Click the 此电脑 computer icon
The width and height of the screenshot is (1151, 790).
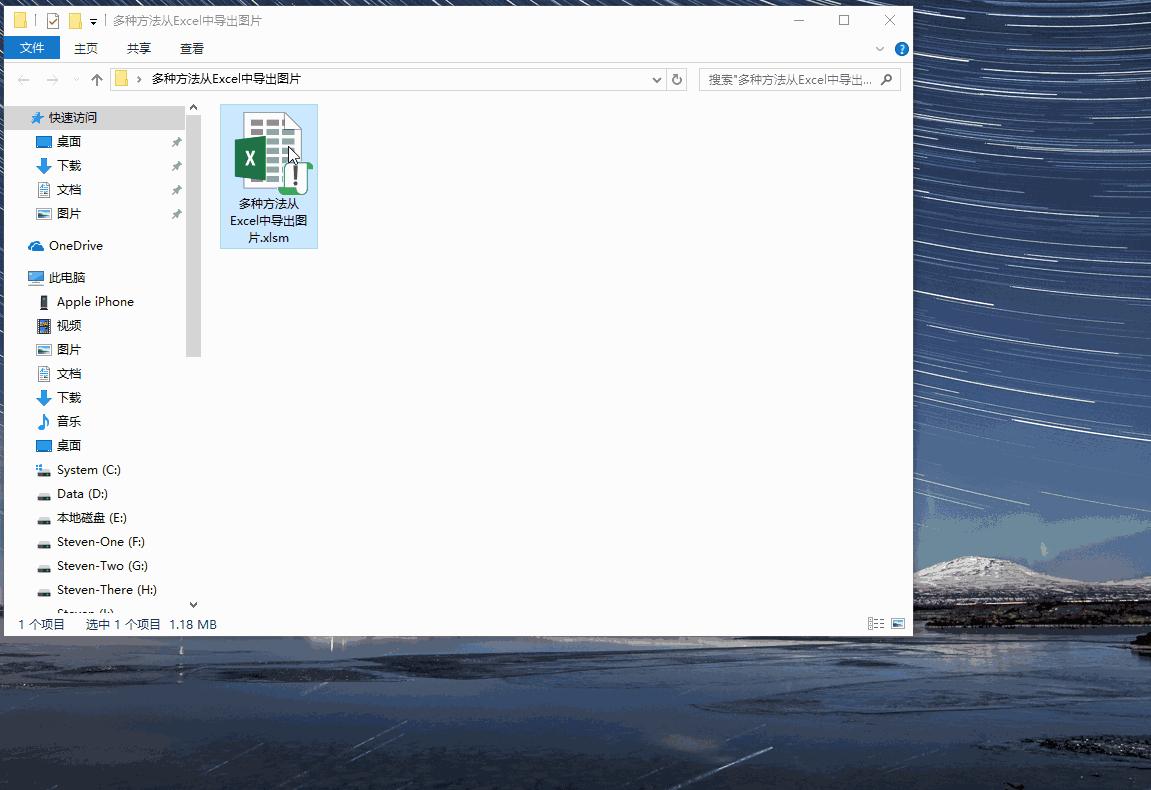pos(36,278)
